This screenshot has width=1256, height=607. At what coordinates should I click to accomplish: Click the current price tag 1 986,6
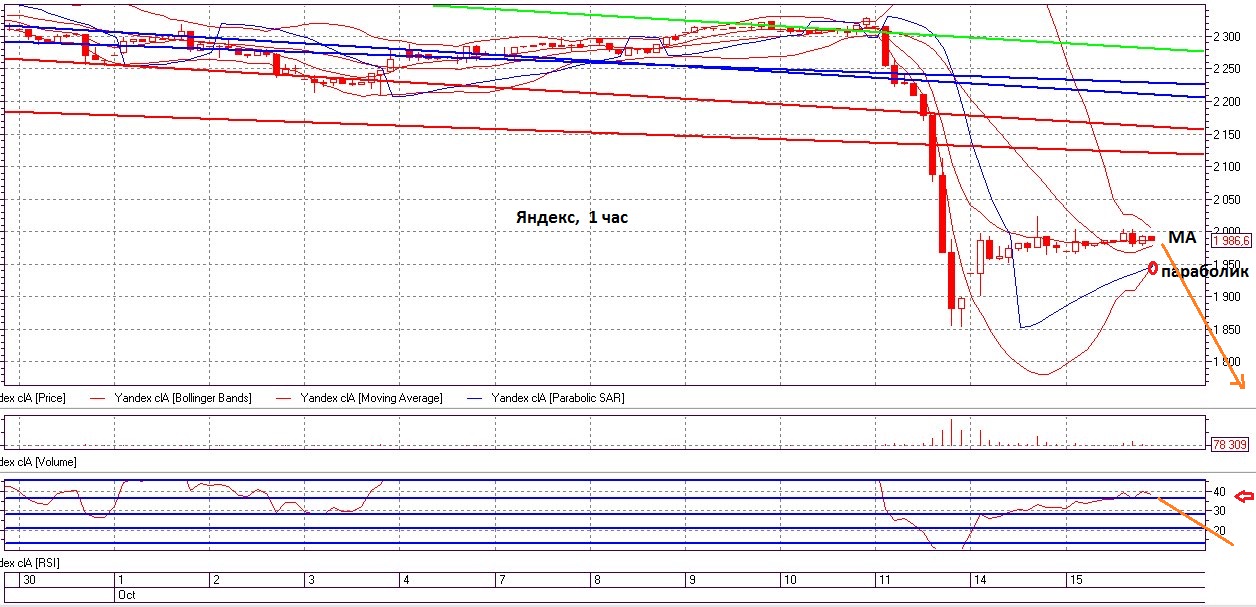coord(1231,241)
